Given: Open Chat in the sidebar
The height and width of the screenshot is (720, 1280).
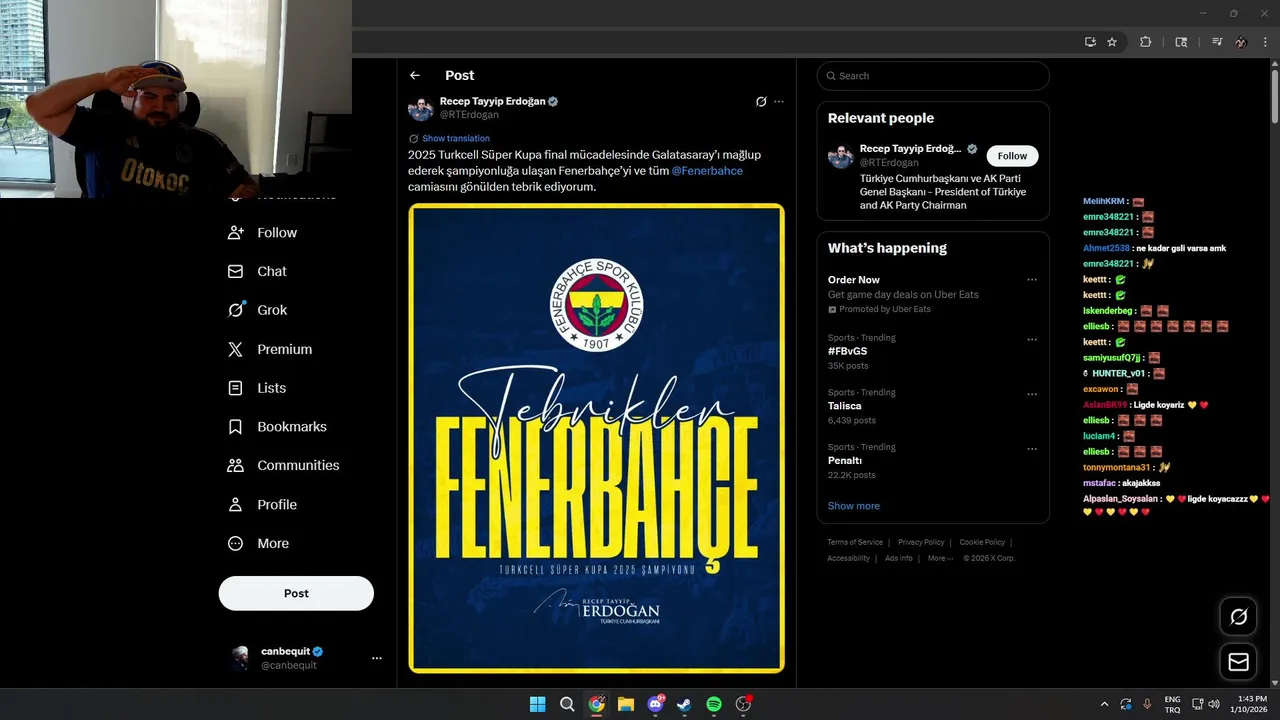Looking at the screenshot, I should click(257, 272).
